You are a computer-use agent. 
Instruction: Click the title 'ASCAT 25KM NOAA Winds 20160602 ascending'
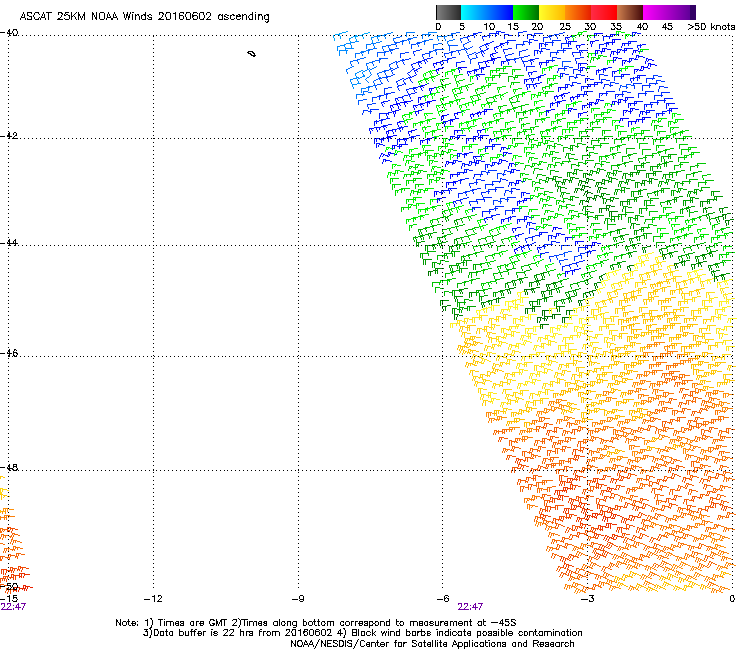tap(144, 16)
